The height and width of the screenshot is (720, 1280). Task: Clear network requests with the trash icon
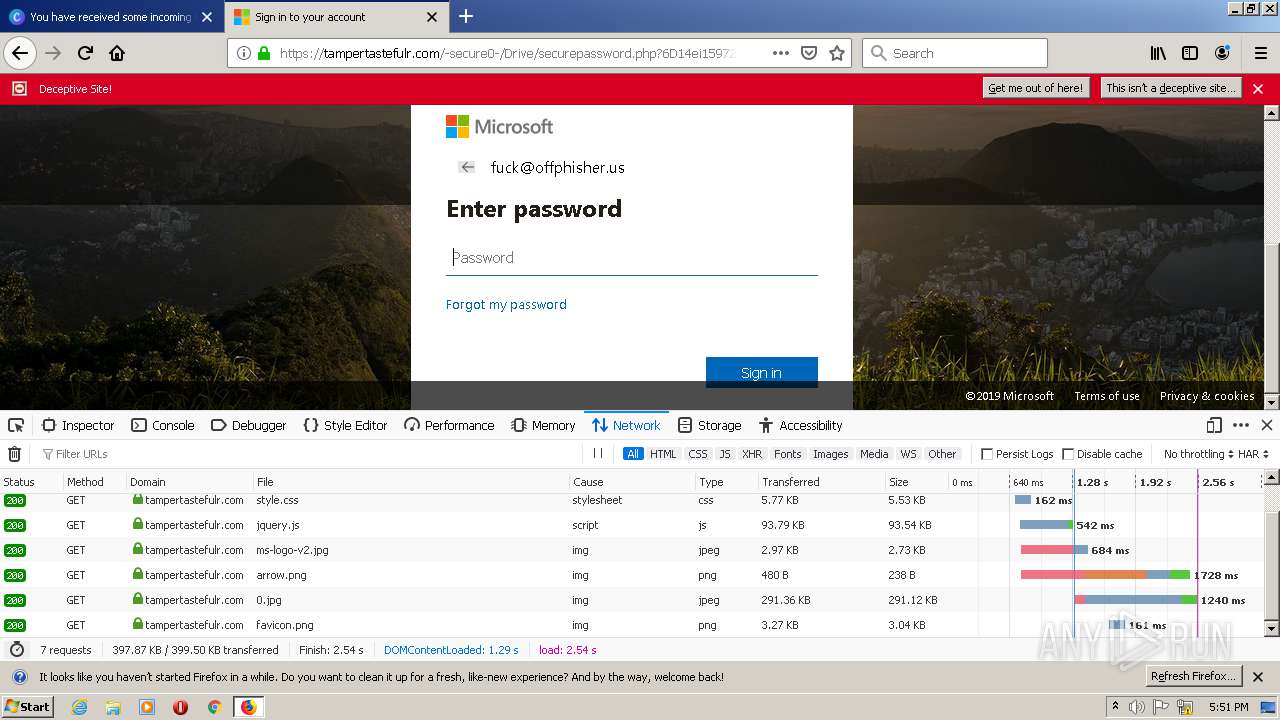(x=14, y=454)
